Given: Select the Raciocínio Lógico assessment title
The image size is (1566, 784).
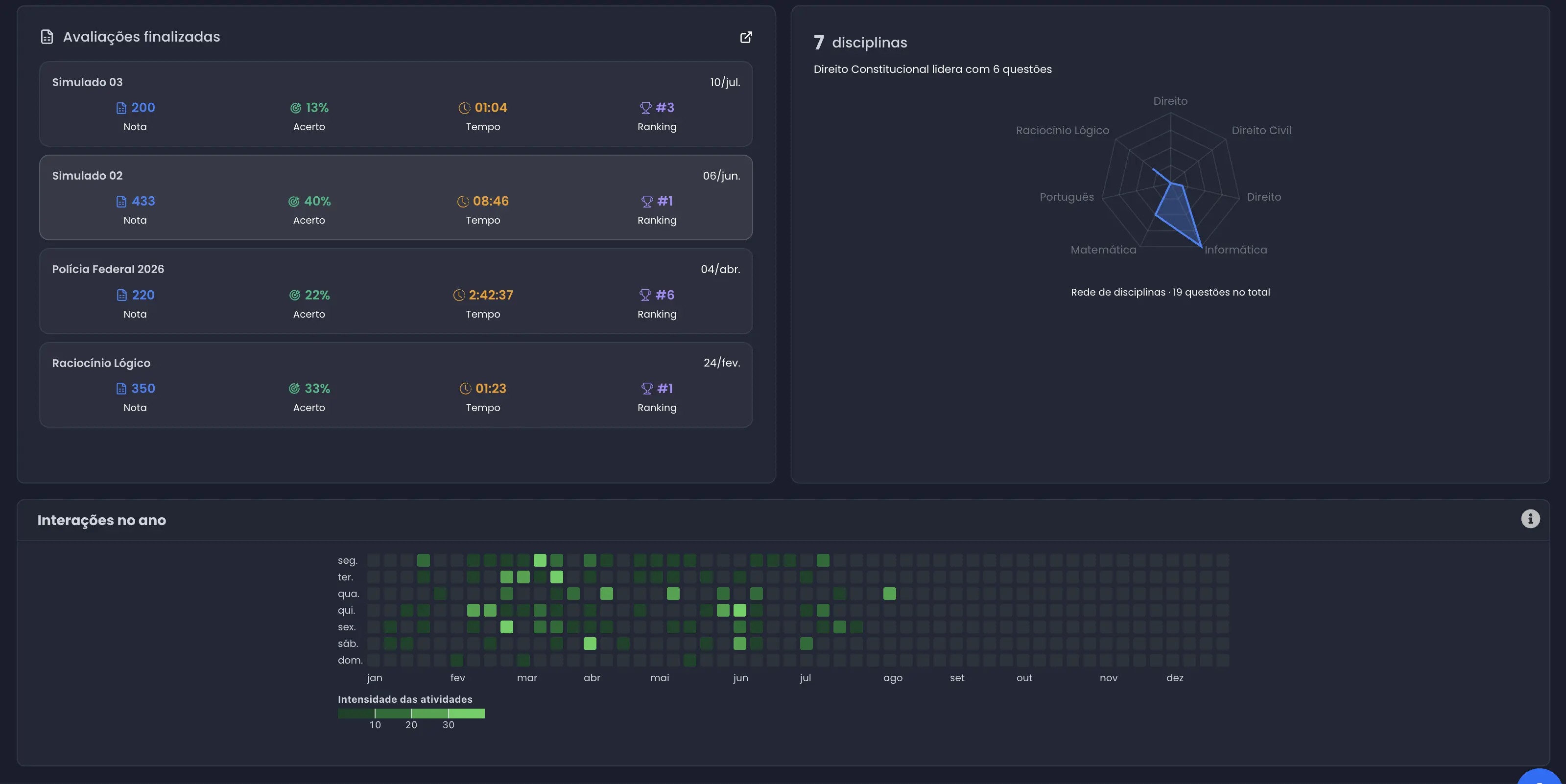Looking at the screenshot, I should tap(101, 363).
